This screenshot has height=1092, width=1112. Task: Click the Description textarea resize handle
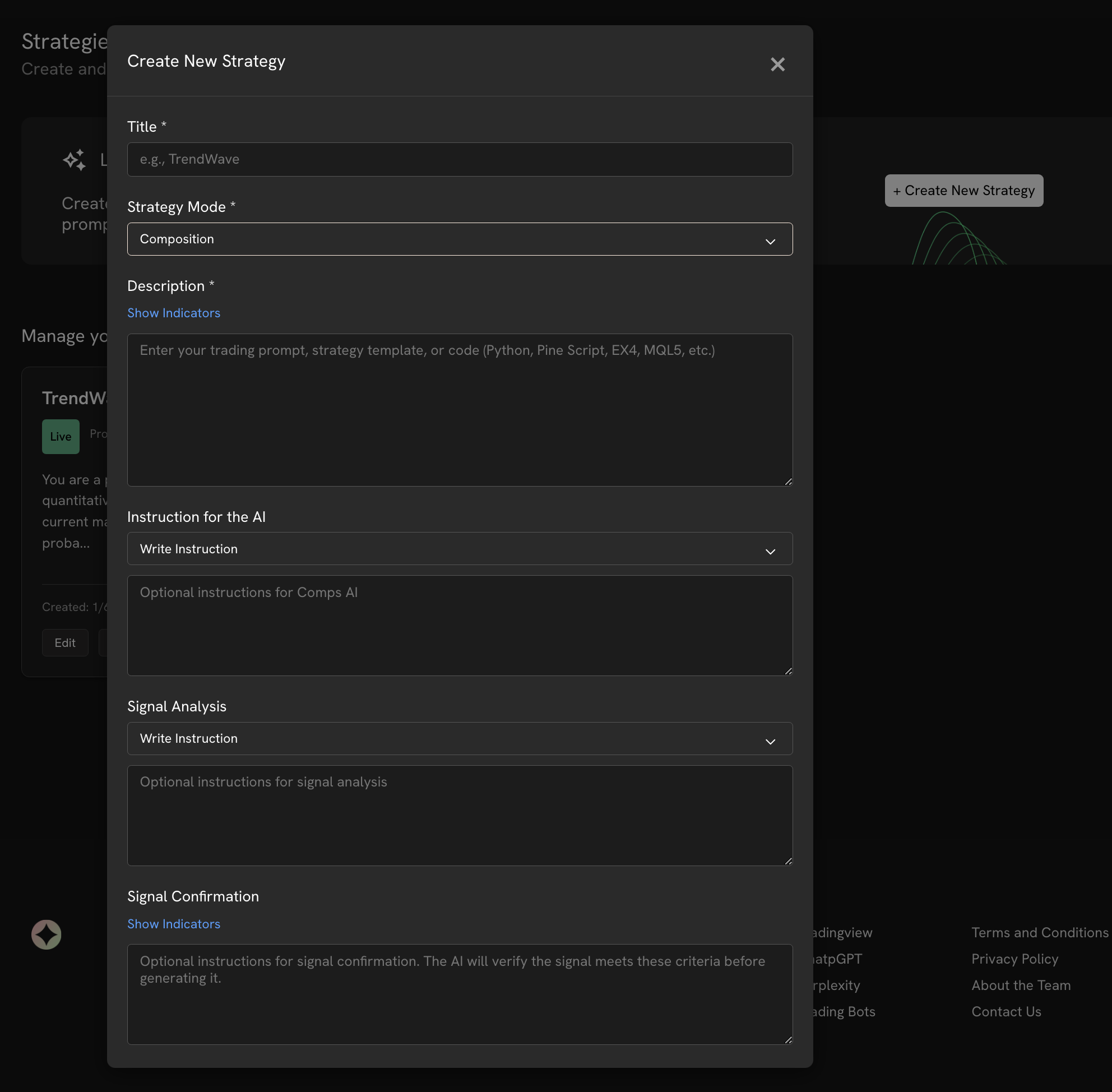coord(789,482)
